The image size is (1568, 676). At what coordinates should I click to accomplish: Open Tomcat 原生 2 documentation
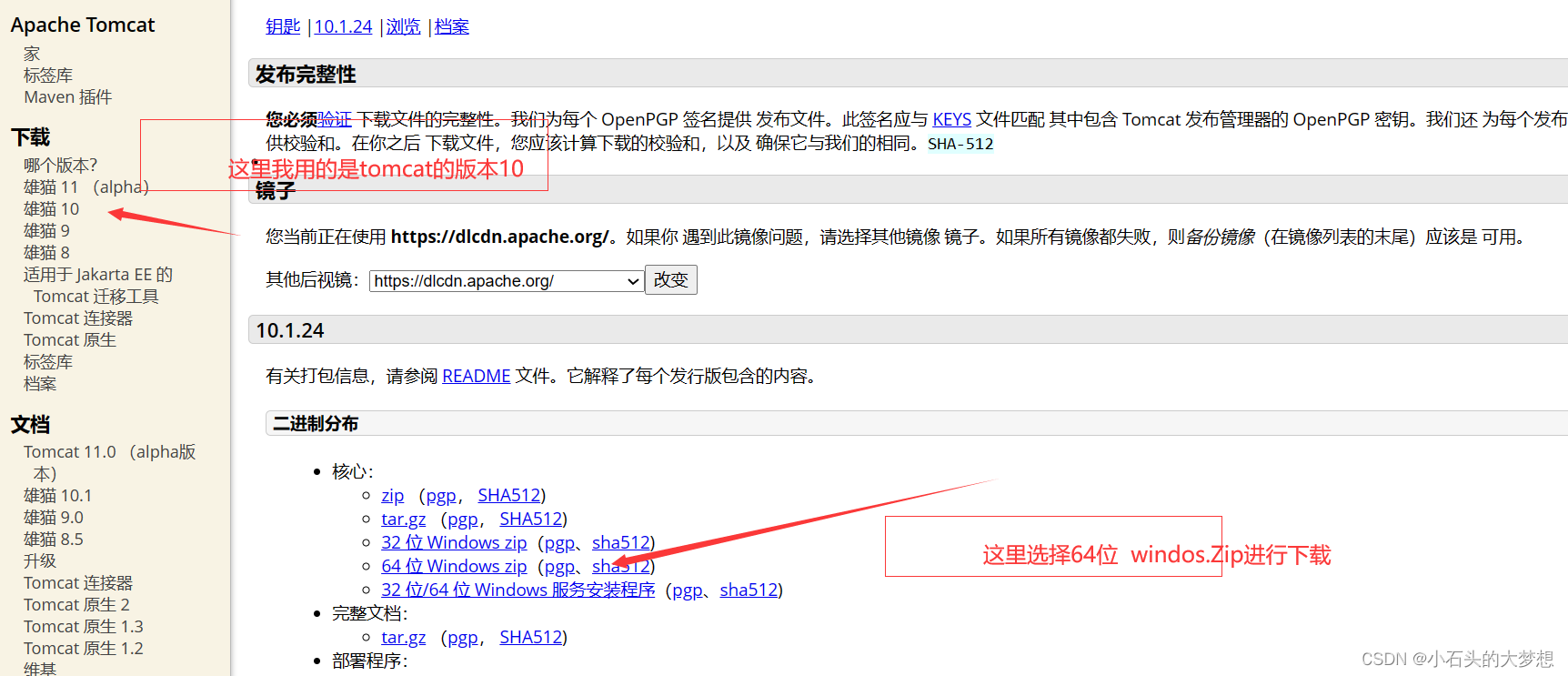click(x=77, y=605)
